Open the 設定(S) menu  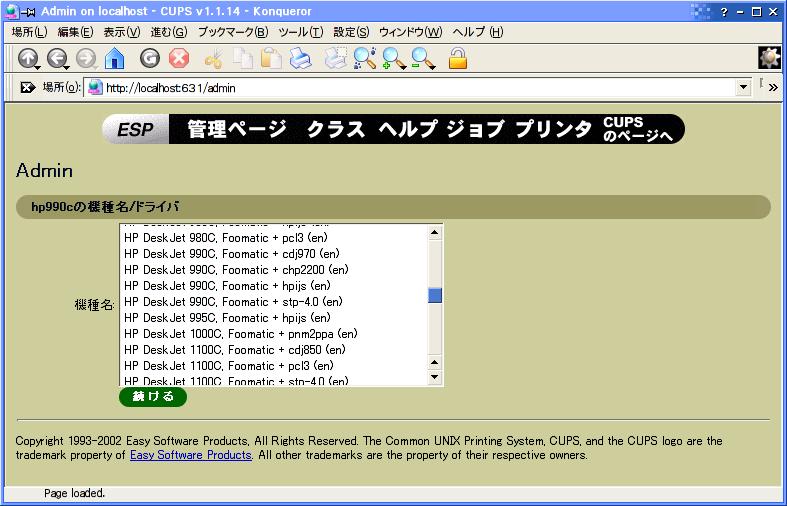[350, 32]
